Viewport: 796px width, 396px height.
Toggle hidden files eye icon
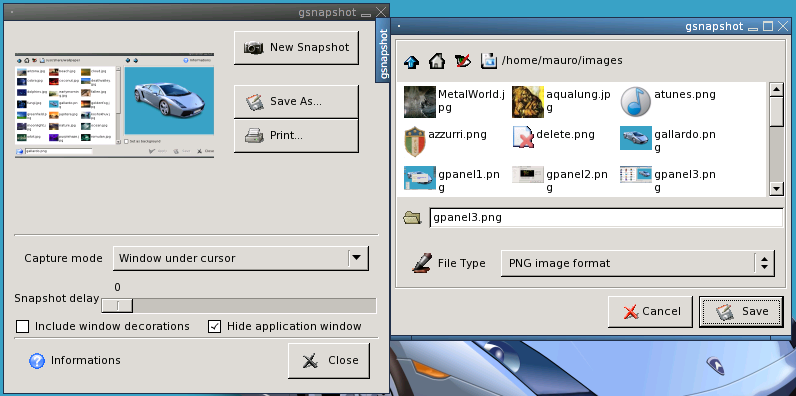click(462, 61)
